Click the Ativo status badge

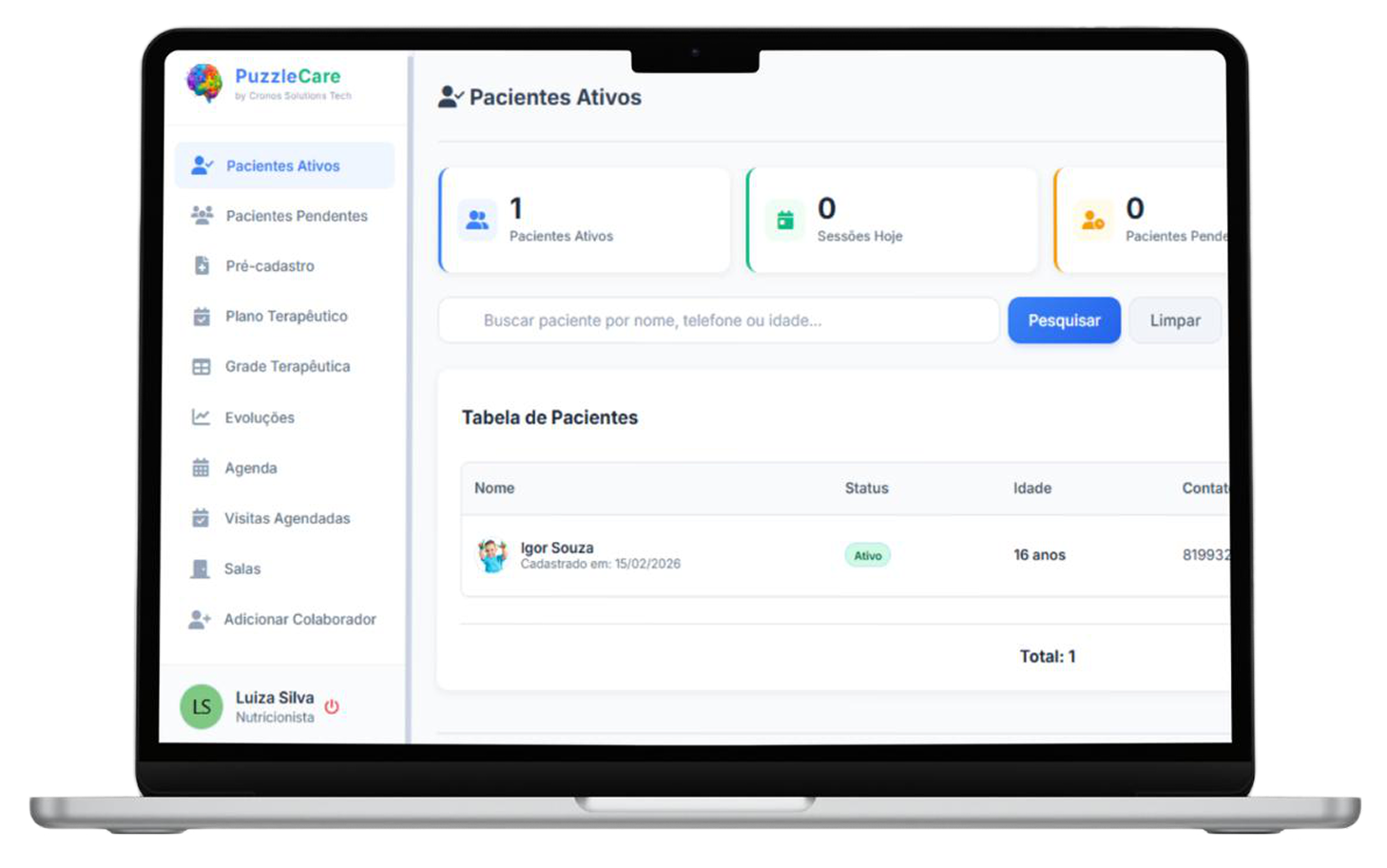[x=866, y=554]
